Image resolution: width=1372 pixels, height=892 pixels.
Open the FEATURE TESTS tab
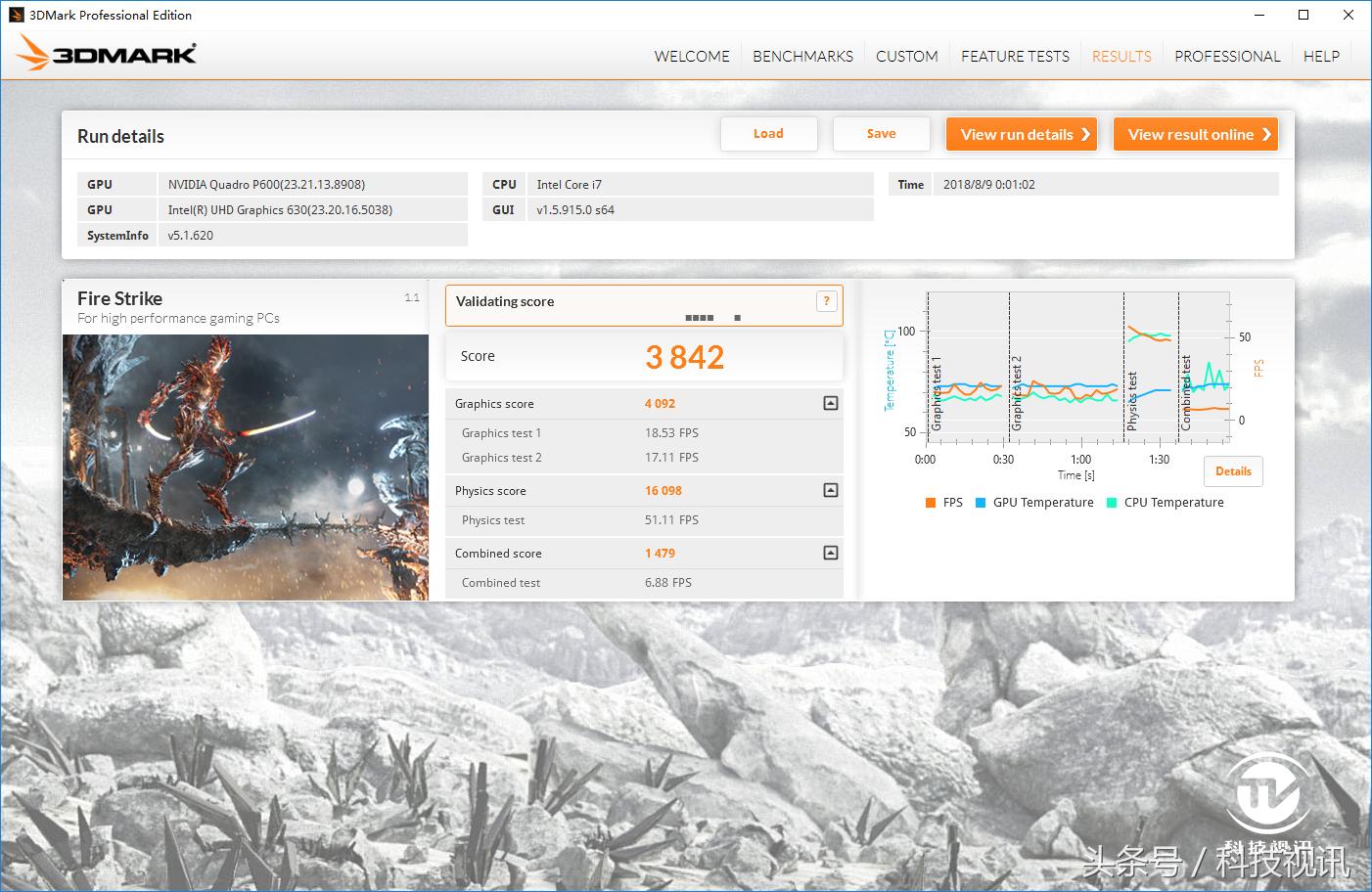click(1015, 56)
